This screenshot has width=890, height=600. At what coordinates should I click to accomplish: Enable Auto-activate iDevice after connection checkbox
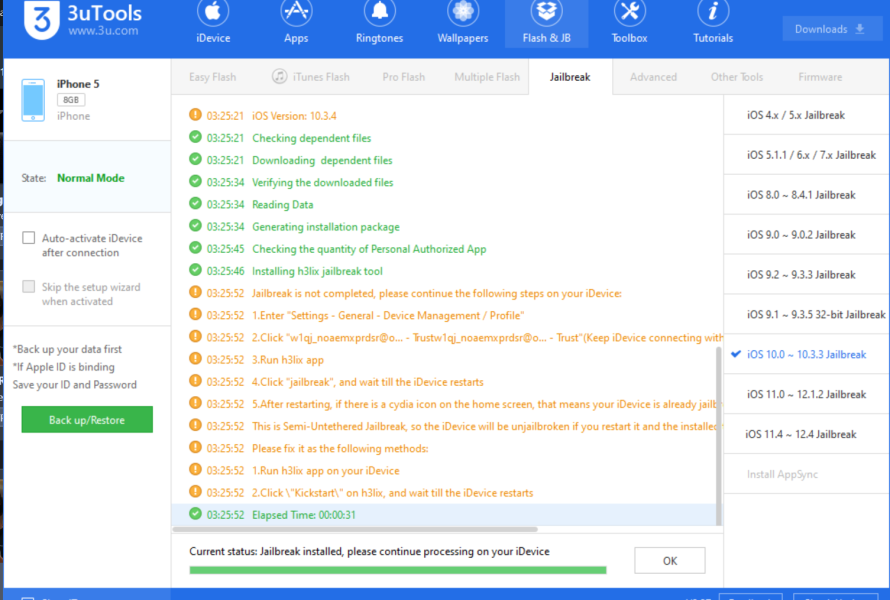(x=29, y=238)
